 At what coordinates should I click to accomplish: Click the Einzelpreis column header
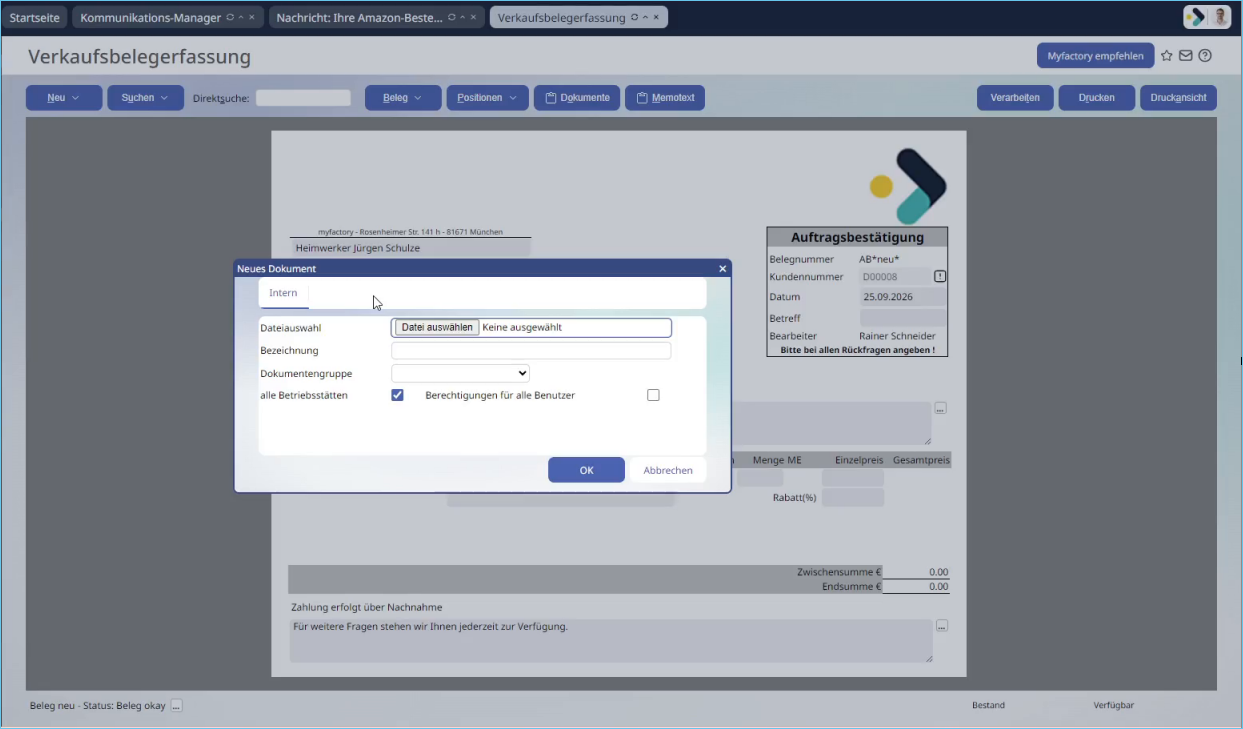860,460
